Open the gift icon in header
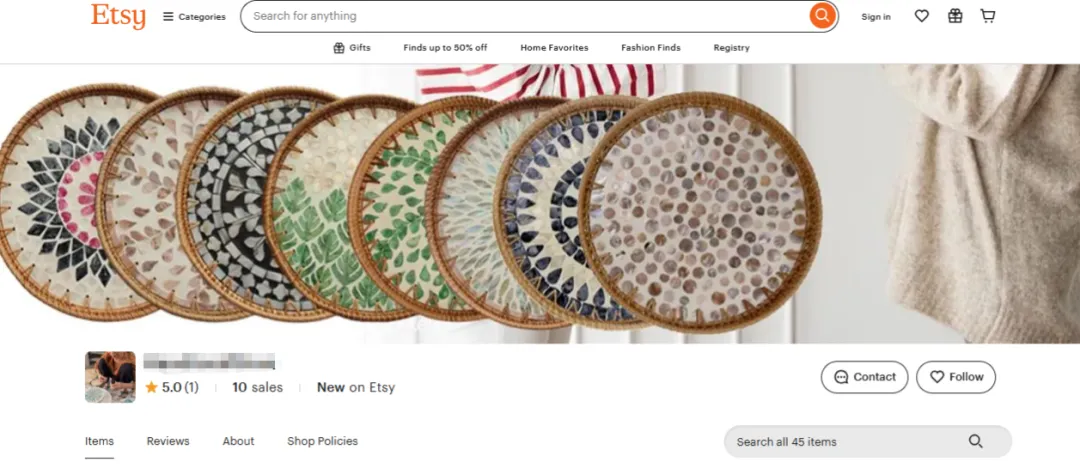 [955, 16]
